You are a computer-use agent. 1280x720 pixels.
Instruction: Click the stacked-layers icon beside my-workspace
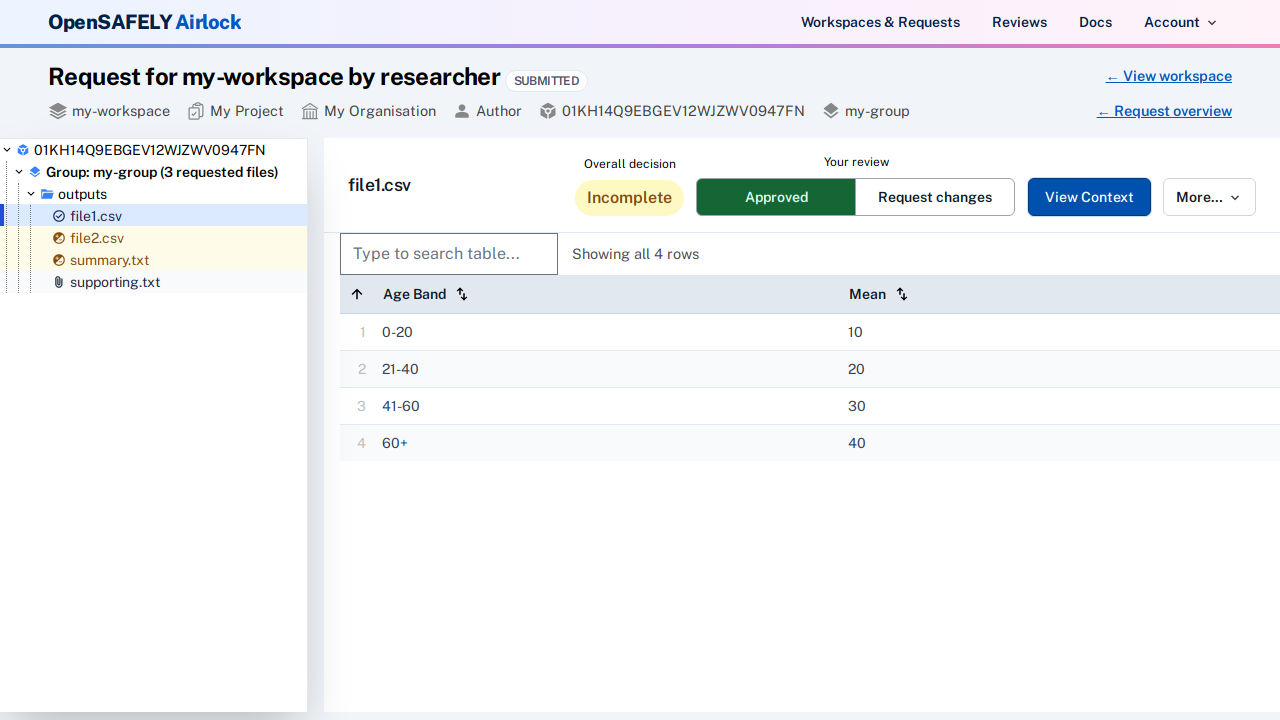pyautogui.click(x=57, y=111)
